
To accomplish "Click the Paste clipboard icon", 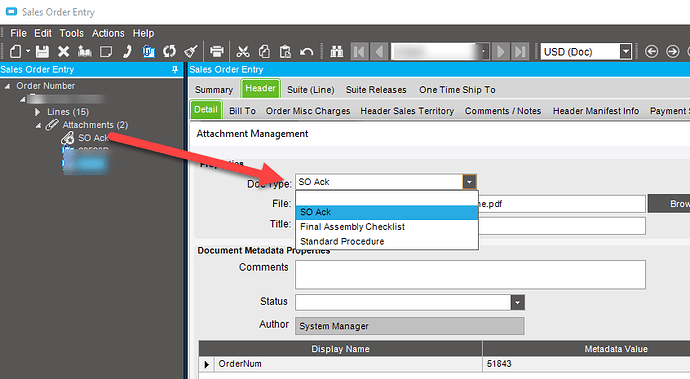I will click(285, 52).
